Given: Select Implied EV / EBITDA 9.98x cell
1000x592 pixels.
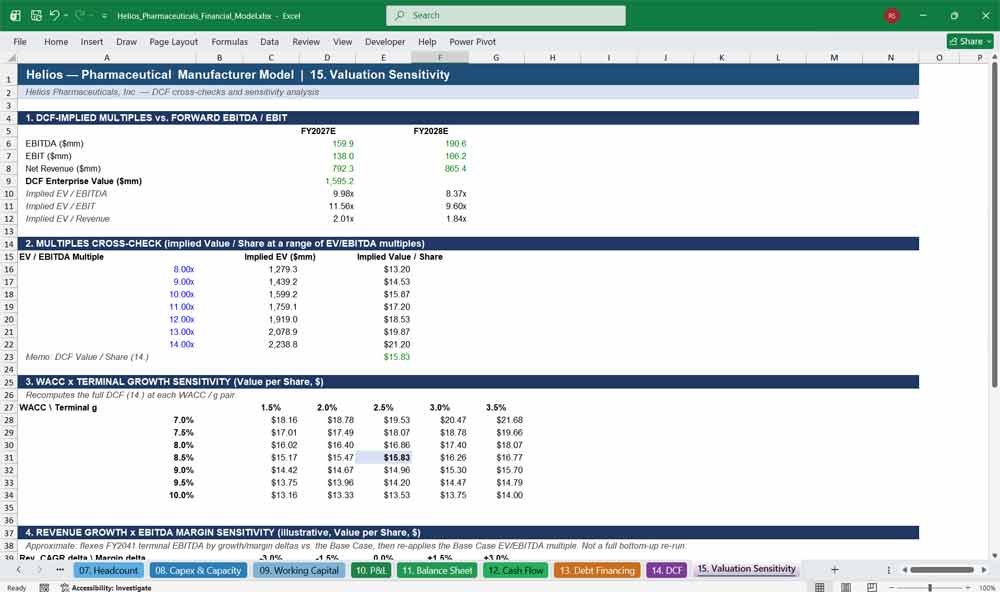Looking at the screenshot, I should (x=327, y=193).
